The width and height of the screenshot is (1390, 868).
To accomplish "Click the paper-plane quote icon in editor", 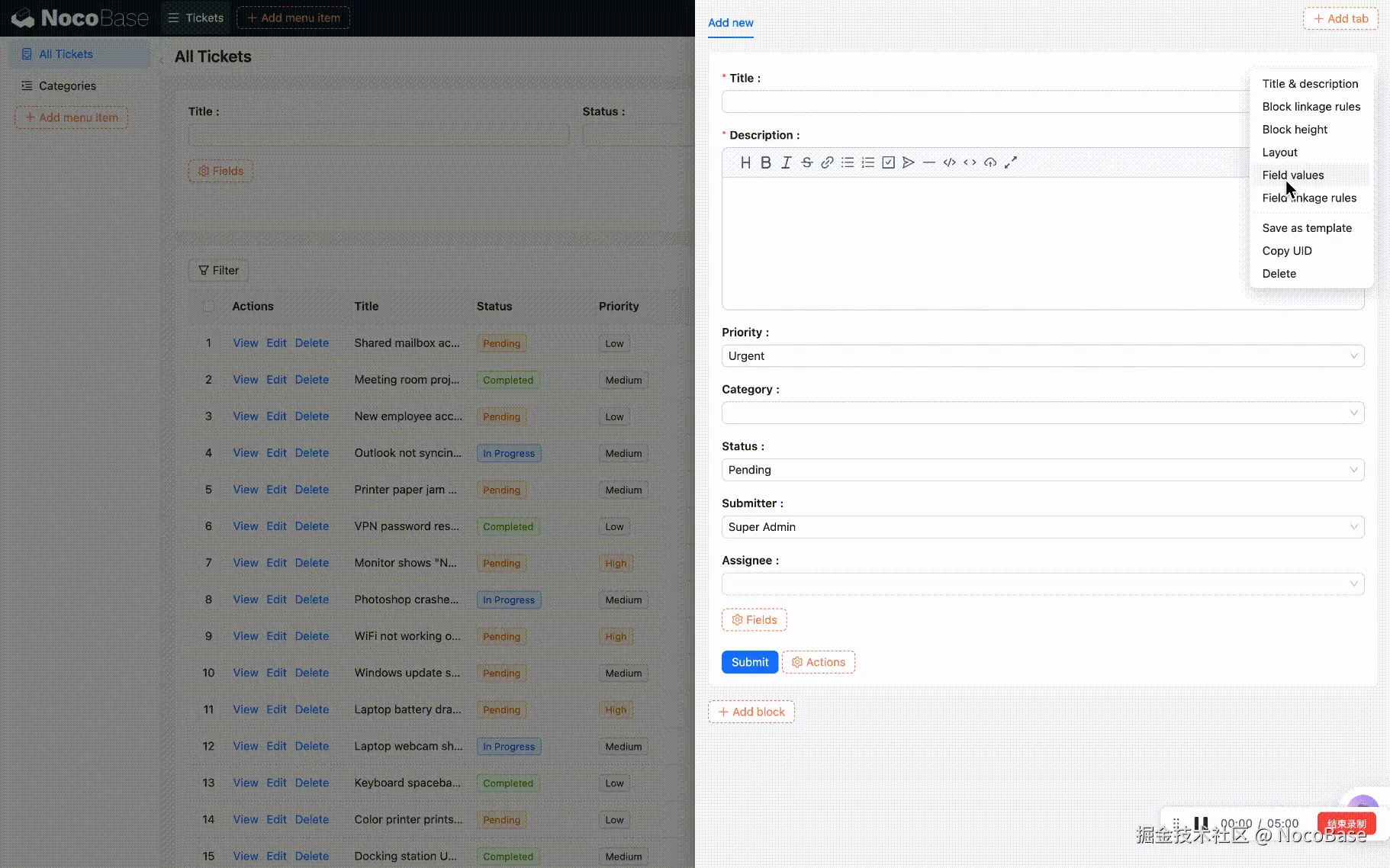I will (x=909, y=162).
